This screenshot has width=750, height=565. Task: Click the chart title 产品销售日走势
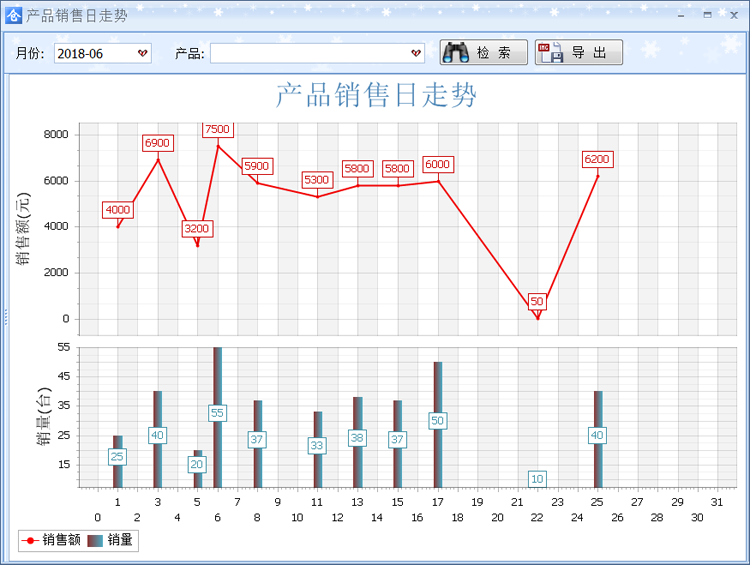(x=376, y=95)
